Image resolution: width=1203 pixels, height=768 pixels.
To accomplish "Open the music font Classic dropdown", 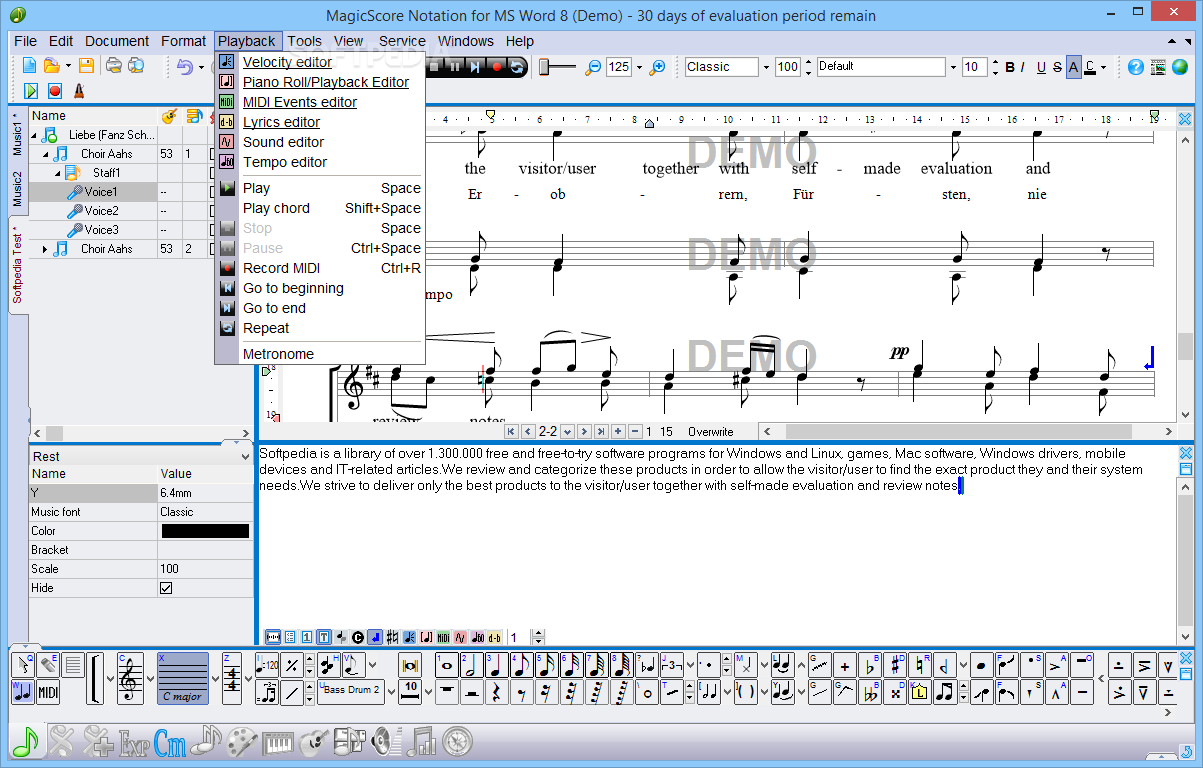I will tap(766, 67).
